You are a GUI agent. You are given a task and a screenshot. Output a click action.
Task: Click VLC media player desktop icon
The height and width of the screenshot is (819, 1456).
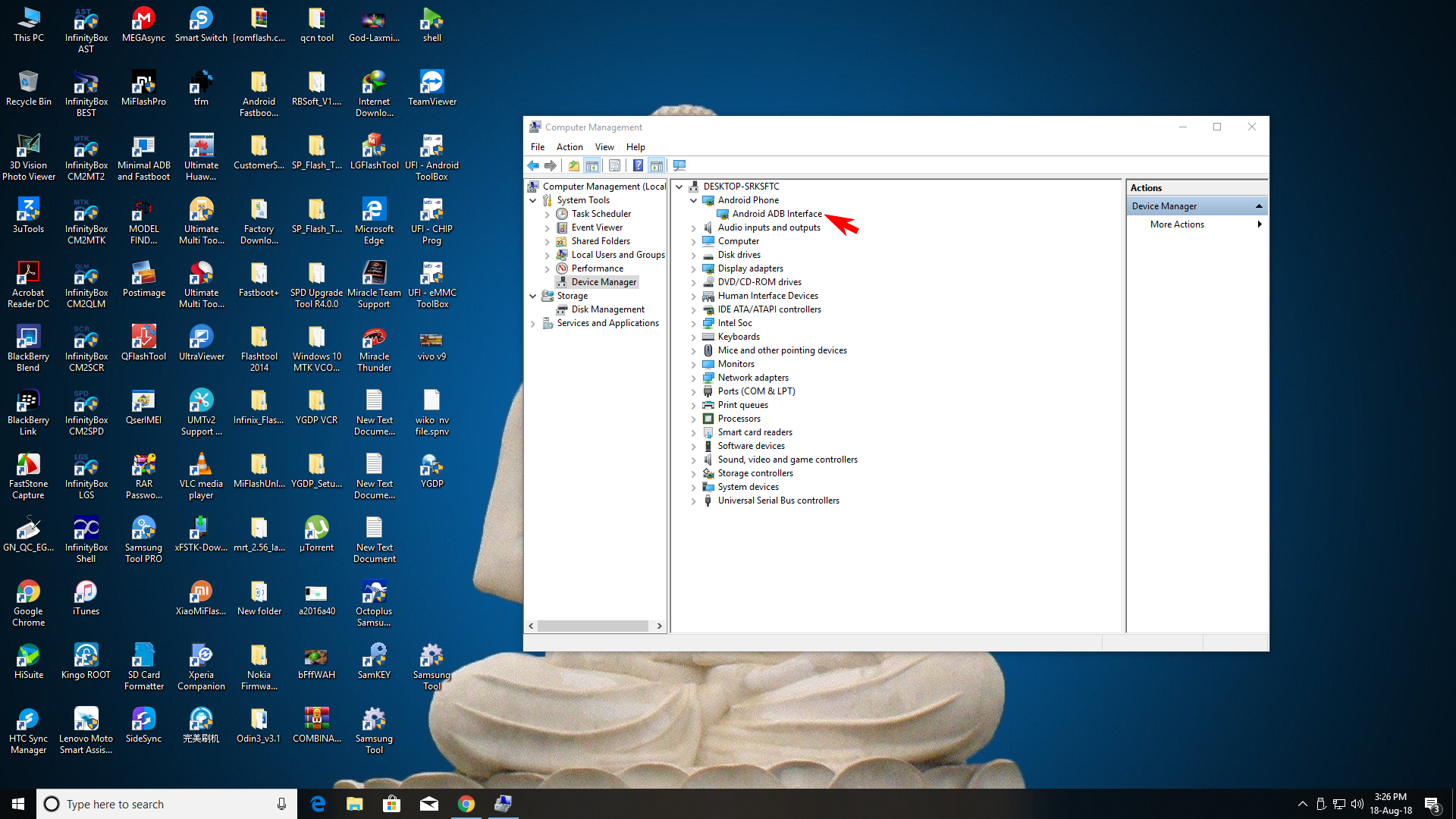tap(201, 475)
